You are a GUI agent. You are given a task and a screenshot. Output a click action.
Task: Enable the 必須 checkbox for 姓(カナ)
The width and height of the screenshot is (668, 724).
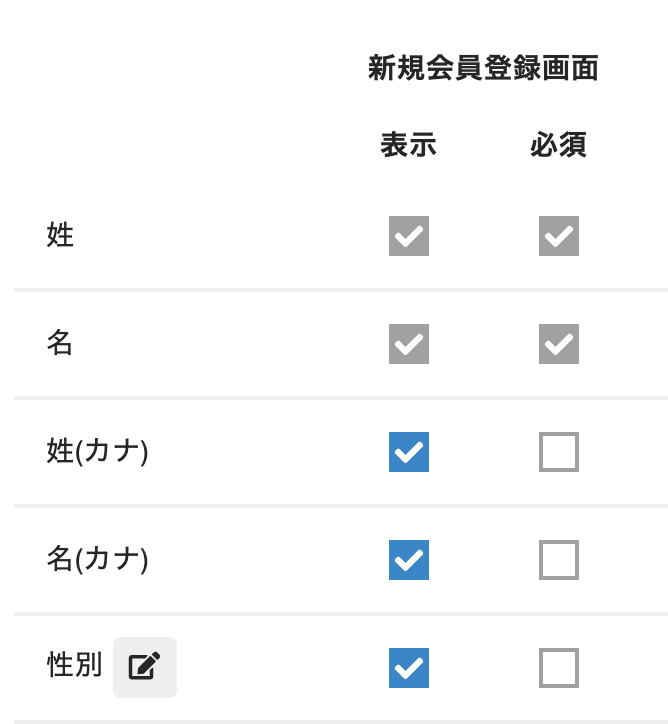(x=559, y=452)
